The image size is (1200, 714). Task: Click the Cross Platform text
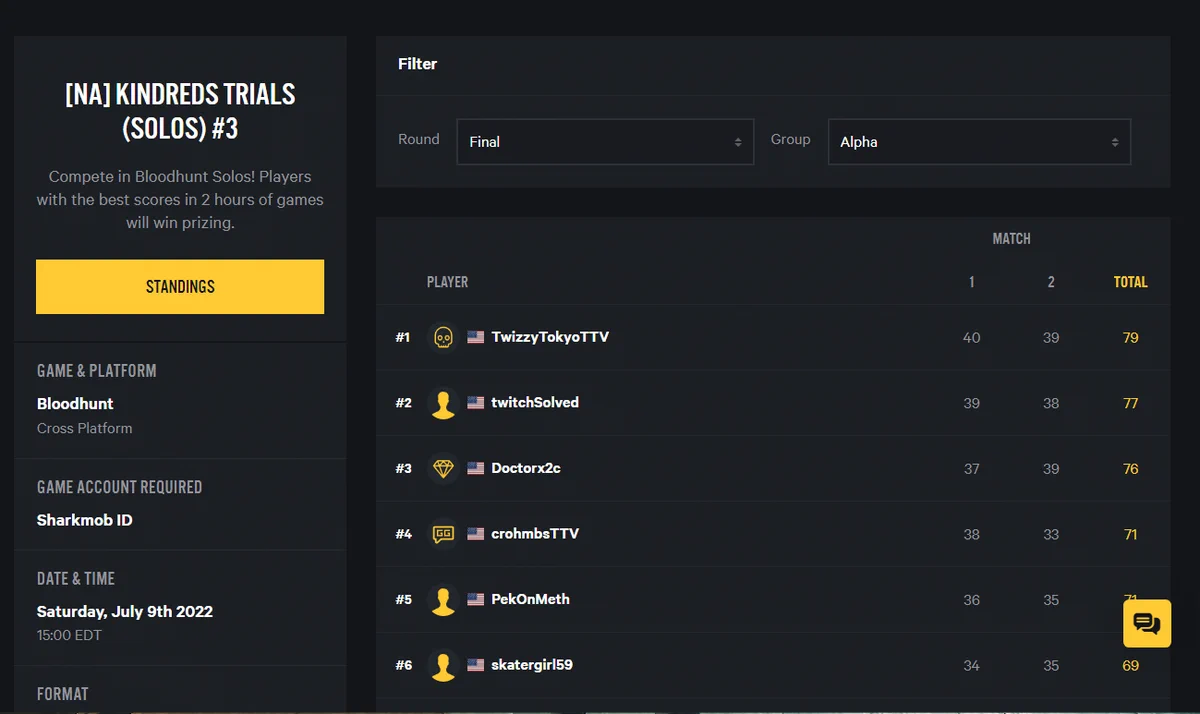[x=85, y=428]
